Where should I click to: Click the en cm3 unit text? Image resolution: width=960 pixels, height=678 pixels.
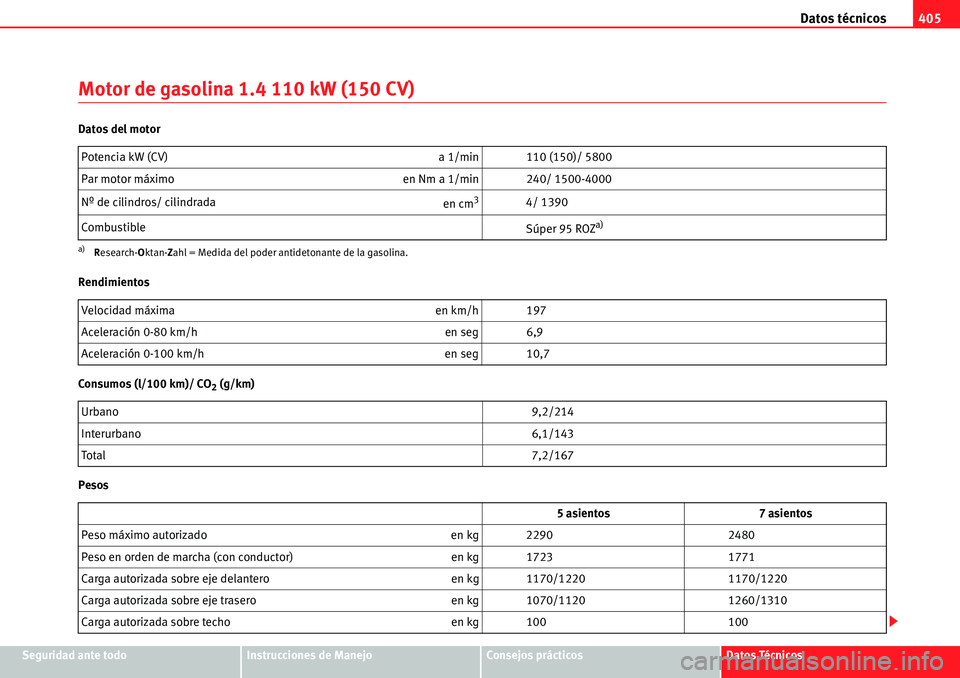461,203
